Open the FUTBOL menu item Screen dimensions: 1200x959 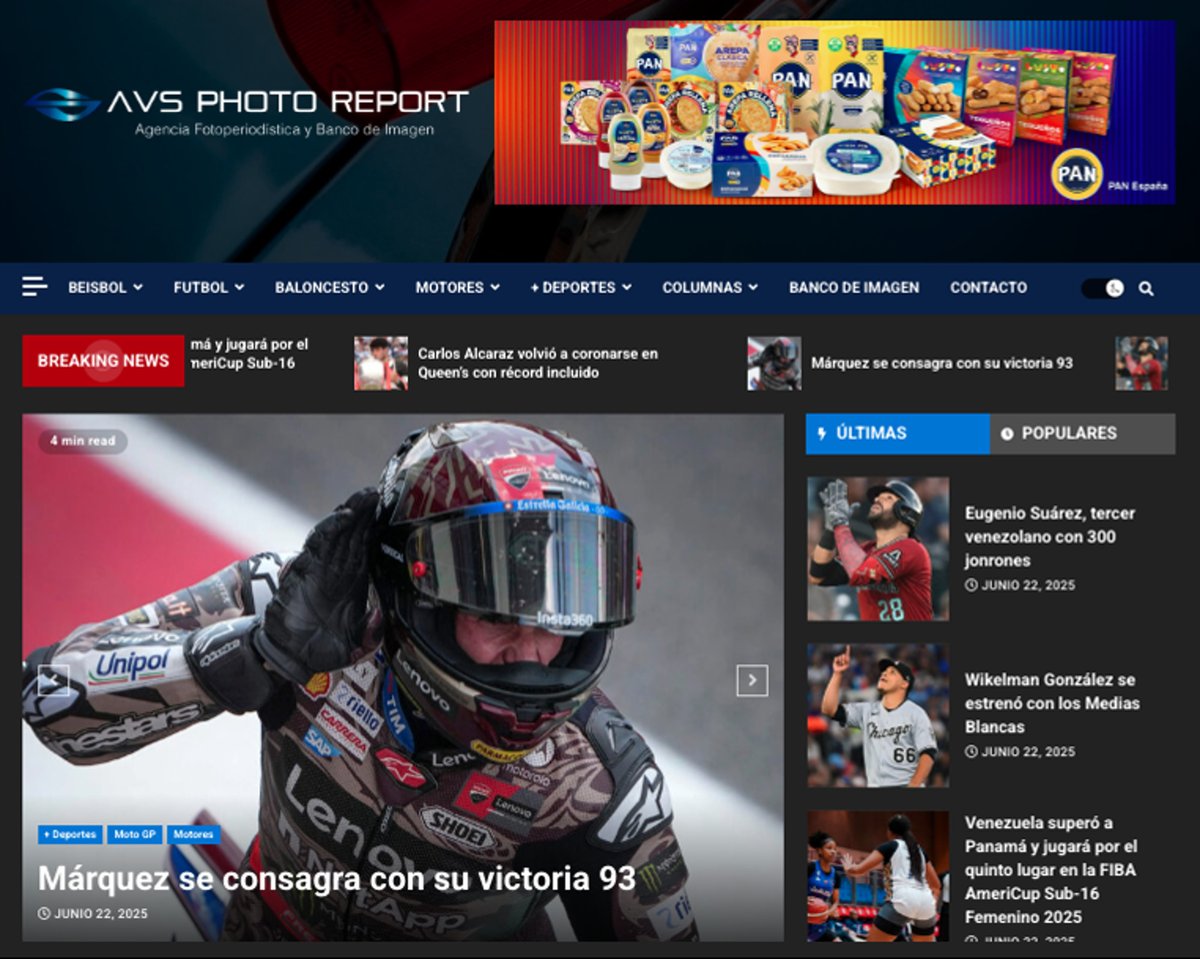[201, 288]
